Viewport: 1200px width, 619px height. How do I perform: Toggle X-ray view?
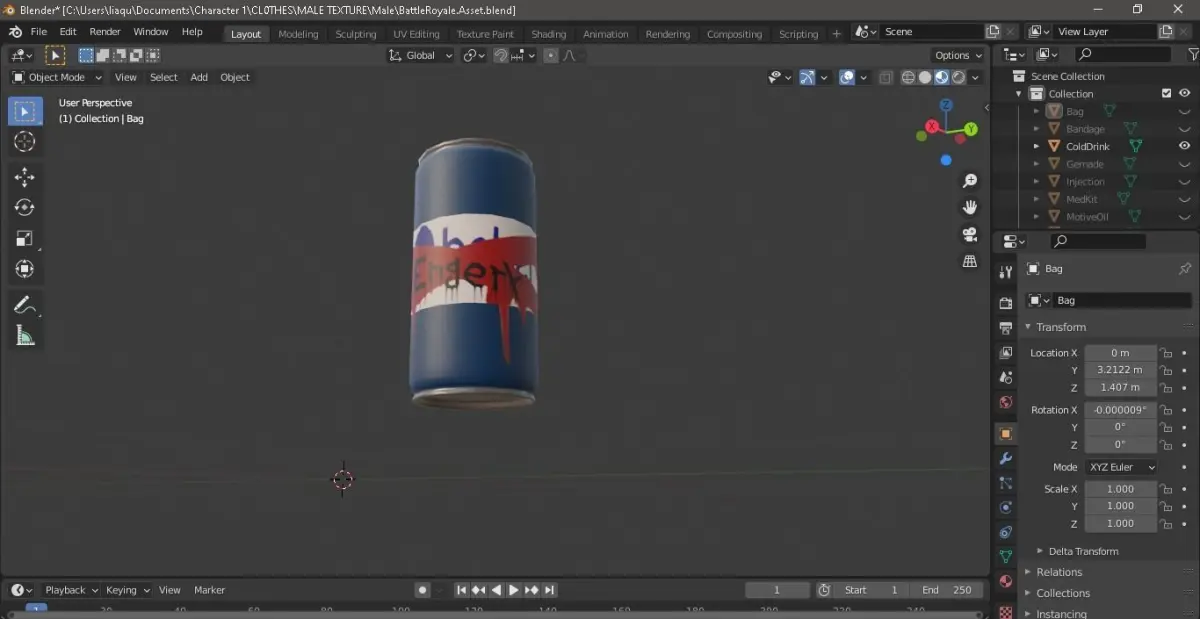(x=885, y=77)
